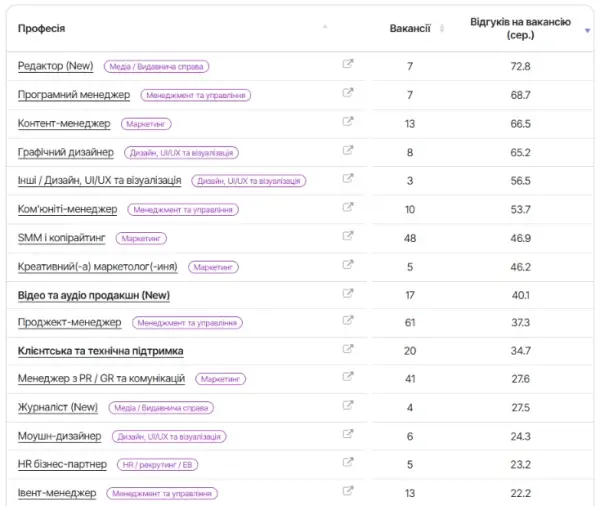Click Дизайн, UI/UX tag in Інші row
Viewport: 600px width, 506px height.
tap(249, 181)
